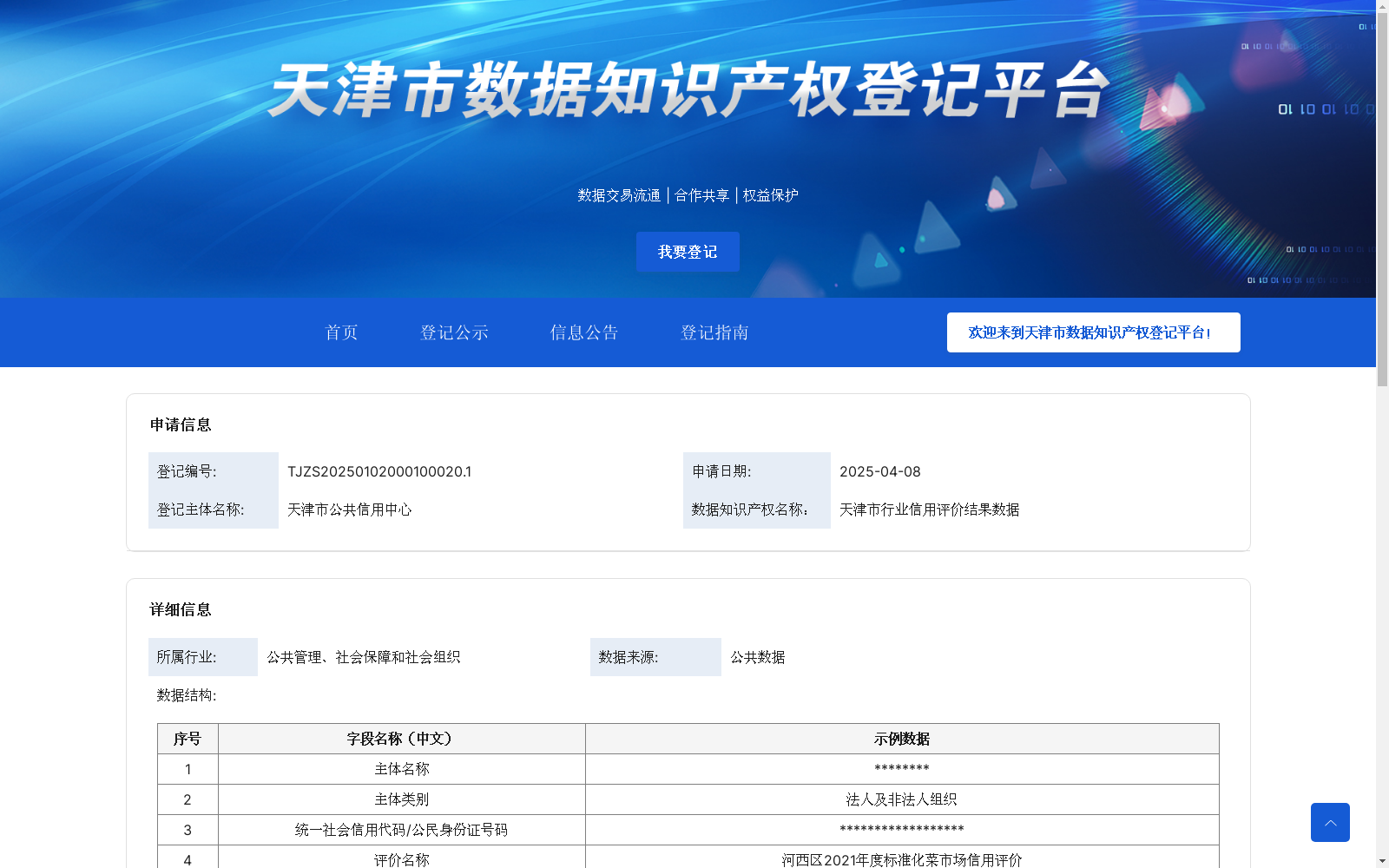Click the 天津市公共信用中心 subject name
The width and height of the screenshot is (1389, 868).
350,510
